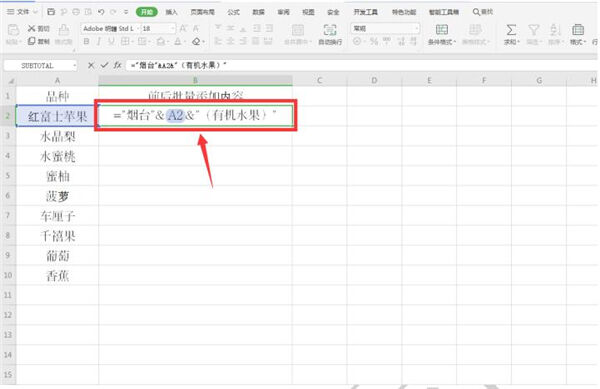
Task: Click the 查找 search box
Action: click(483, 12)
